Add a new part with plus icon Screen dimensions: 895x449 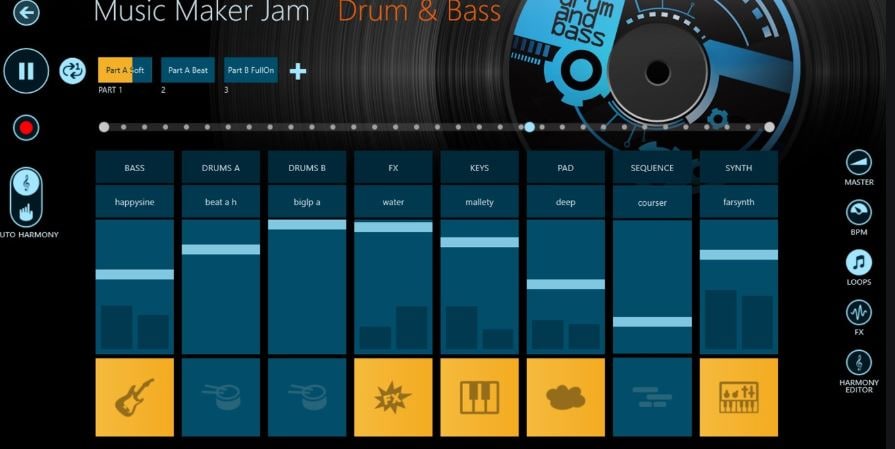coord(298,71)
